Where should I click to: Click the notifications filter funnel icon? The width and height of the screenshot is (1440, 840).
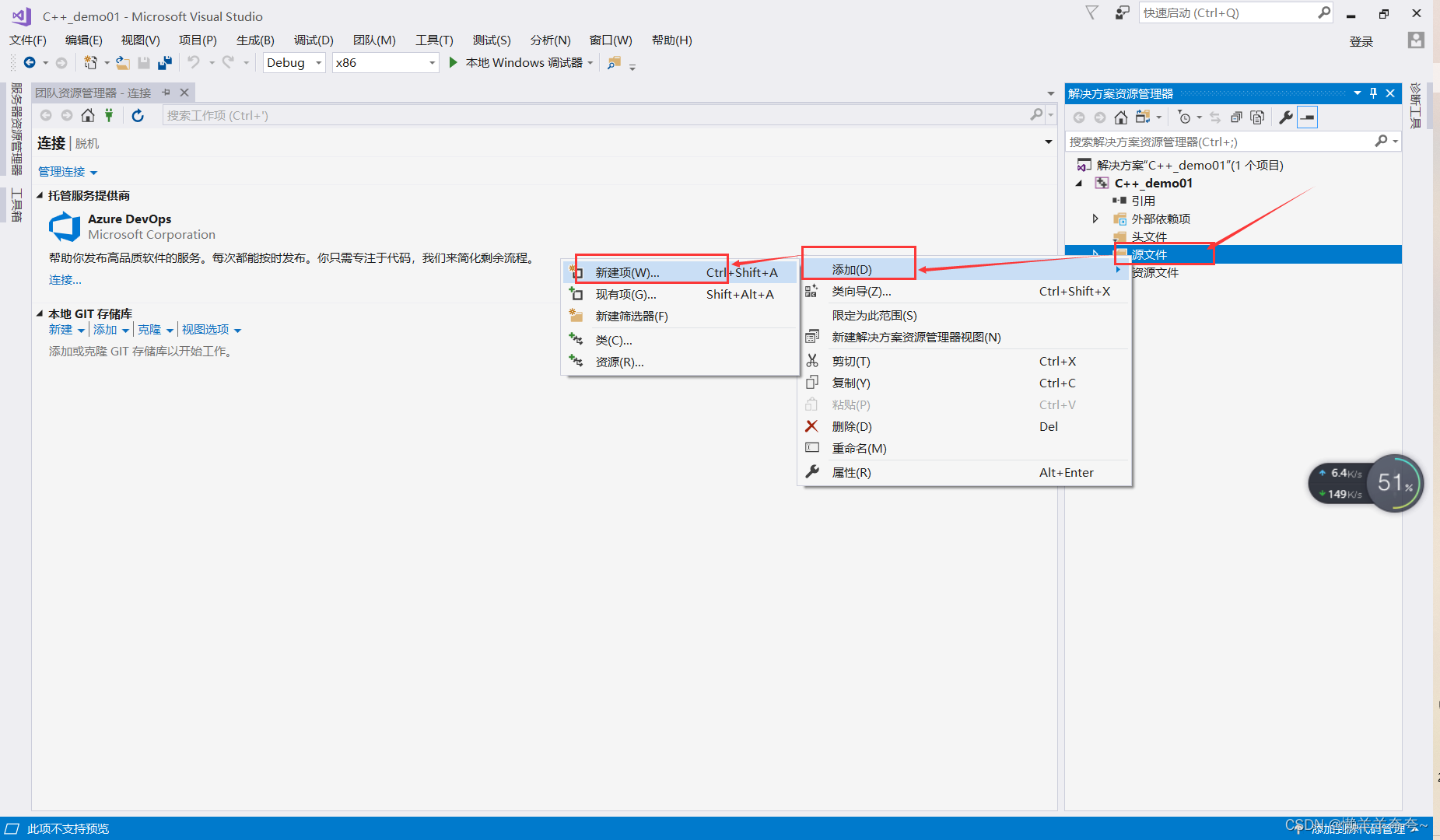[x=1092, y=12]
